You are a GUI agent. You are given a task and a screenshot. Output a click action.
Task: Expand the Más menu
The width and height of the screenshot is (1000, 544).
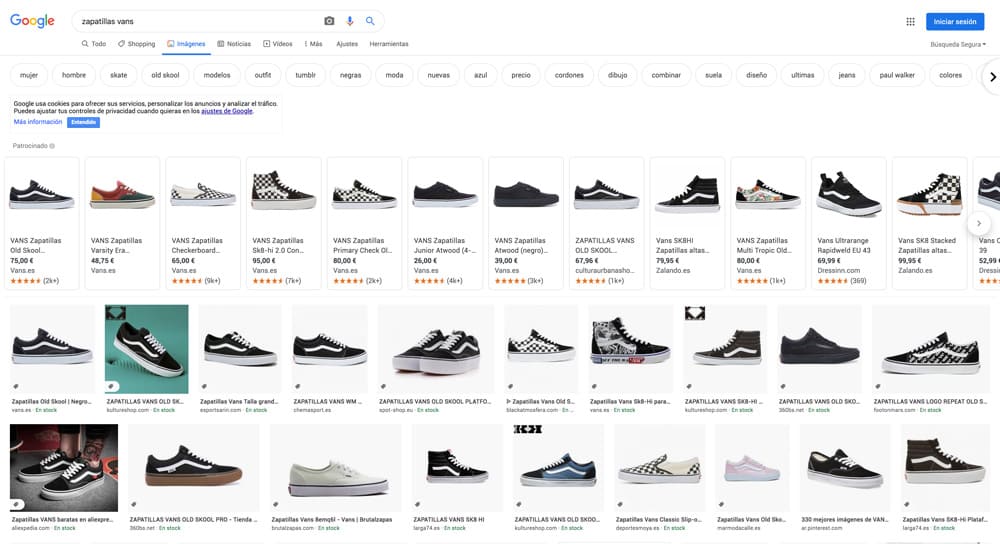[x=313, y=44]
